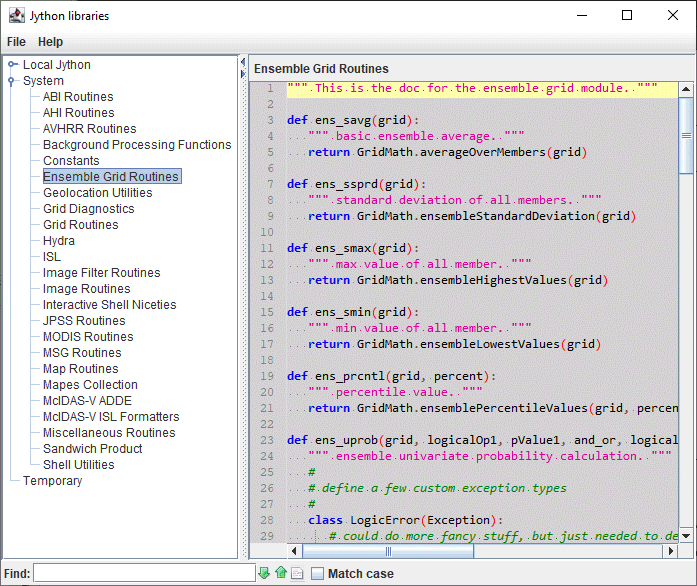This screenshot has height=586, width=697.
Task: Click the horizontal scrollbar left arrow
Action: (294, 551)
